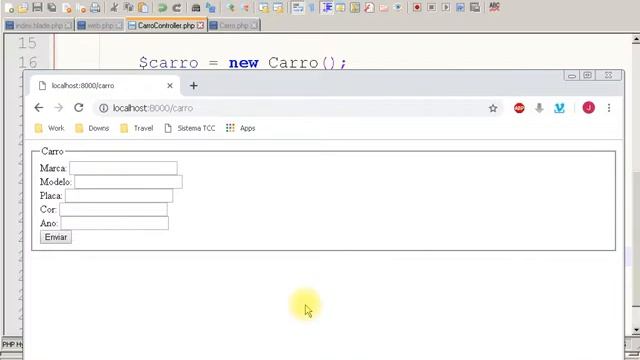Click the spell check ABC icon

click(494, 7)
